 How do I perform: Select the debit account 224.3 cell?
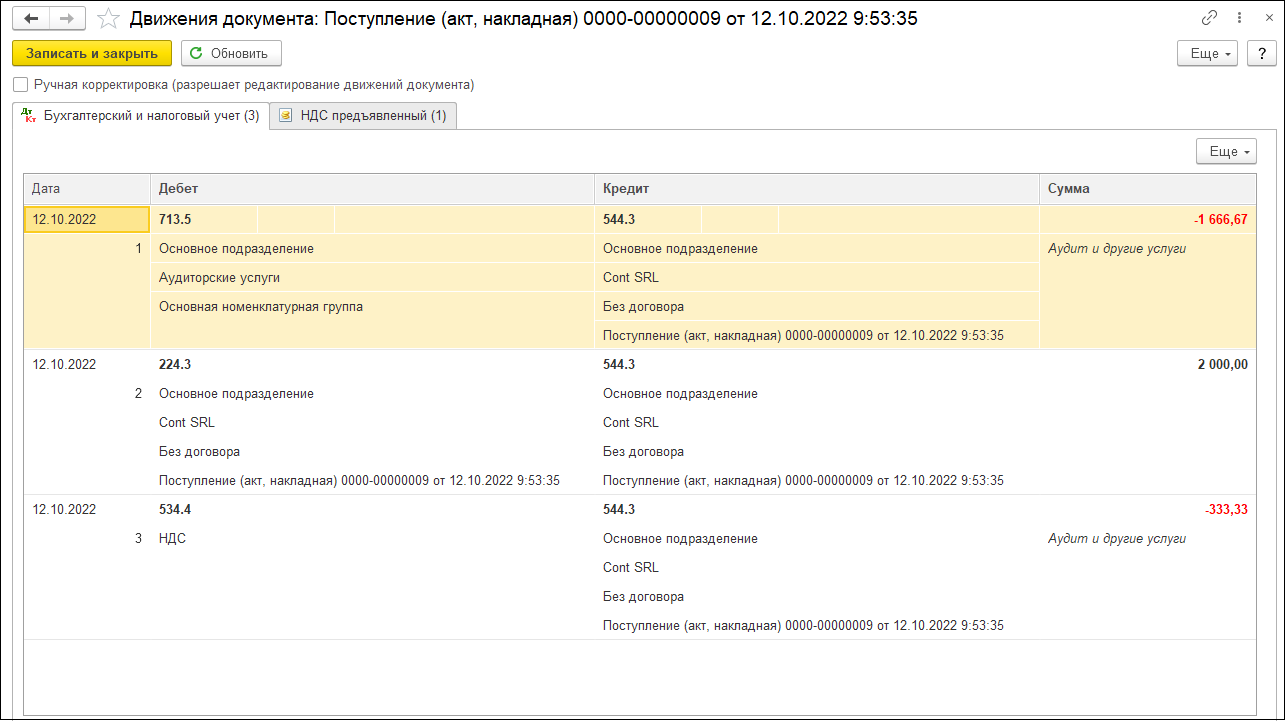[x=175, y=364]
